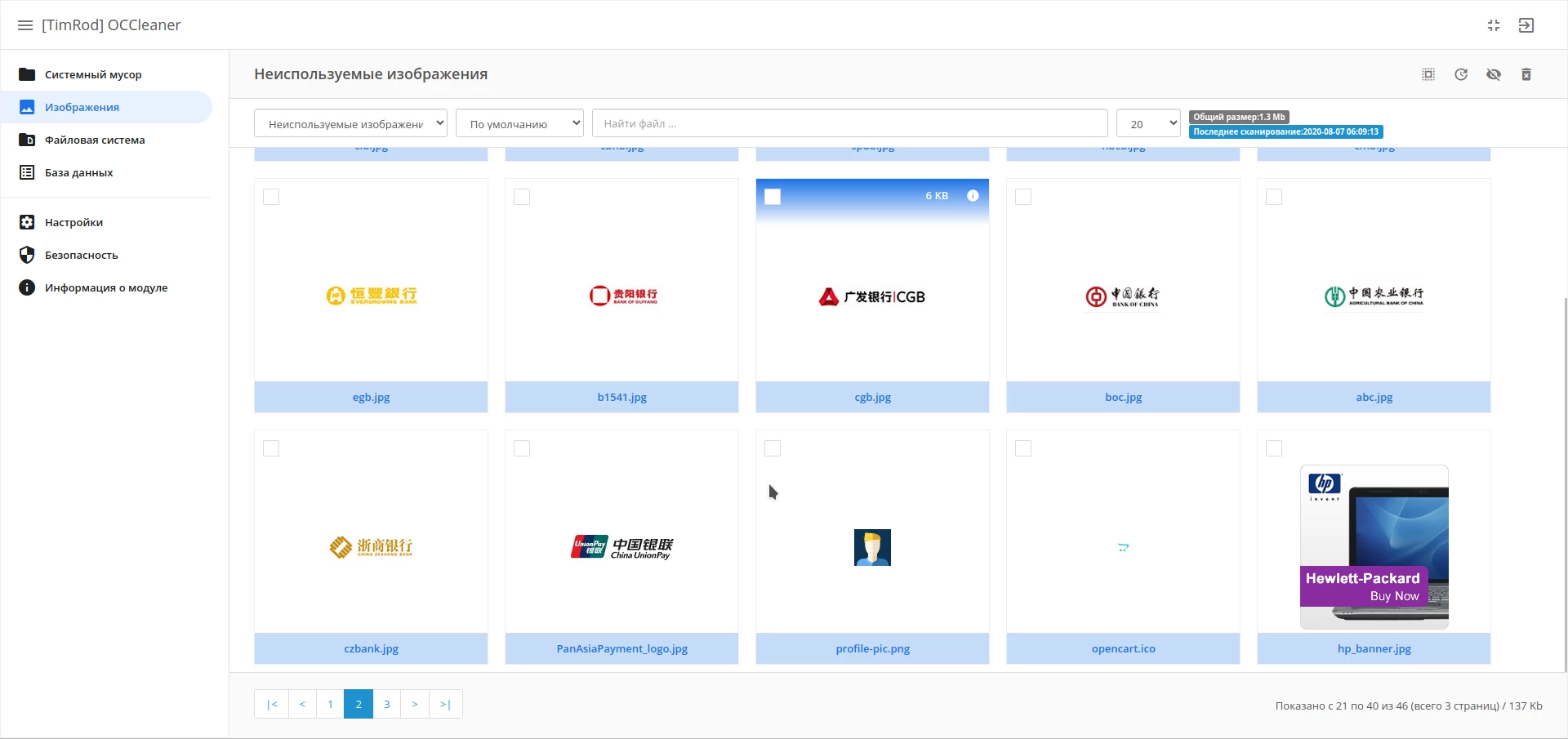
Task: Check the b1541.jpg checkbox
Action: 522,197
